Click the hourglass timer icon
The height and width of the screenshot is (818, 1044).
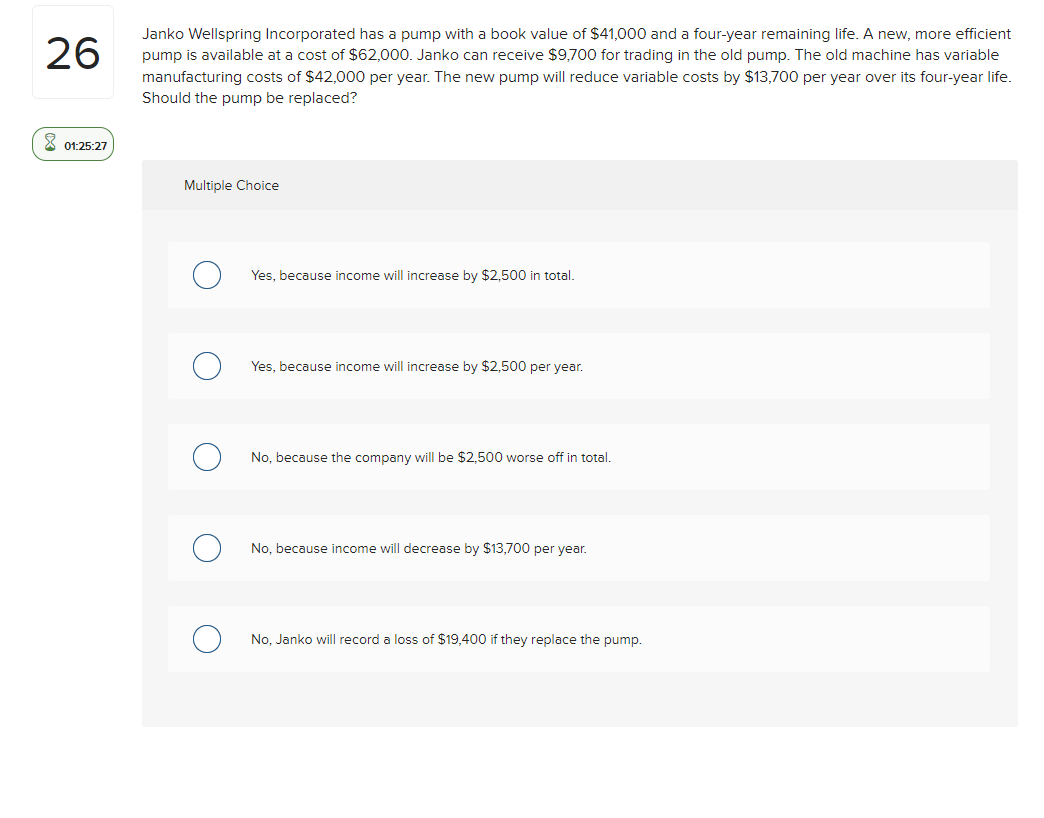click(x=50, y=142)
